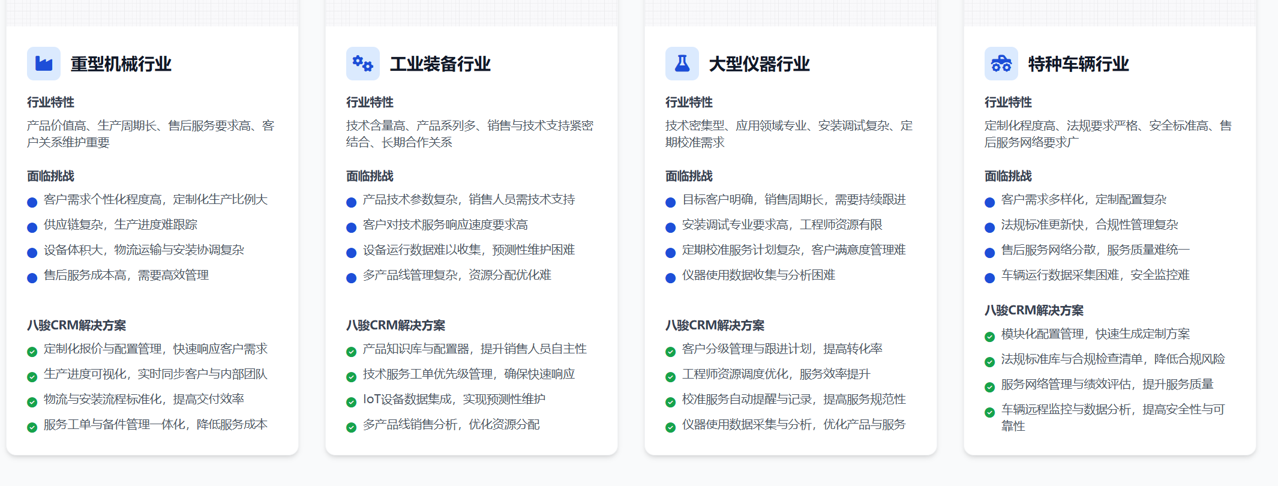
Task: Click the 特种车辆行业 heading
Action: (x=1078, y=64)
